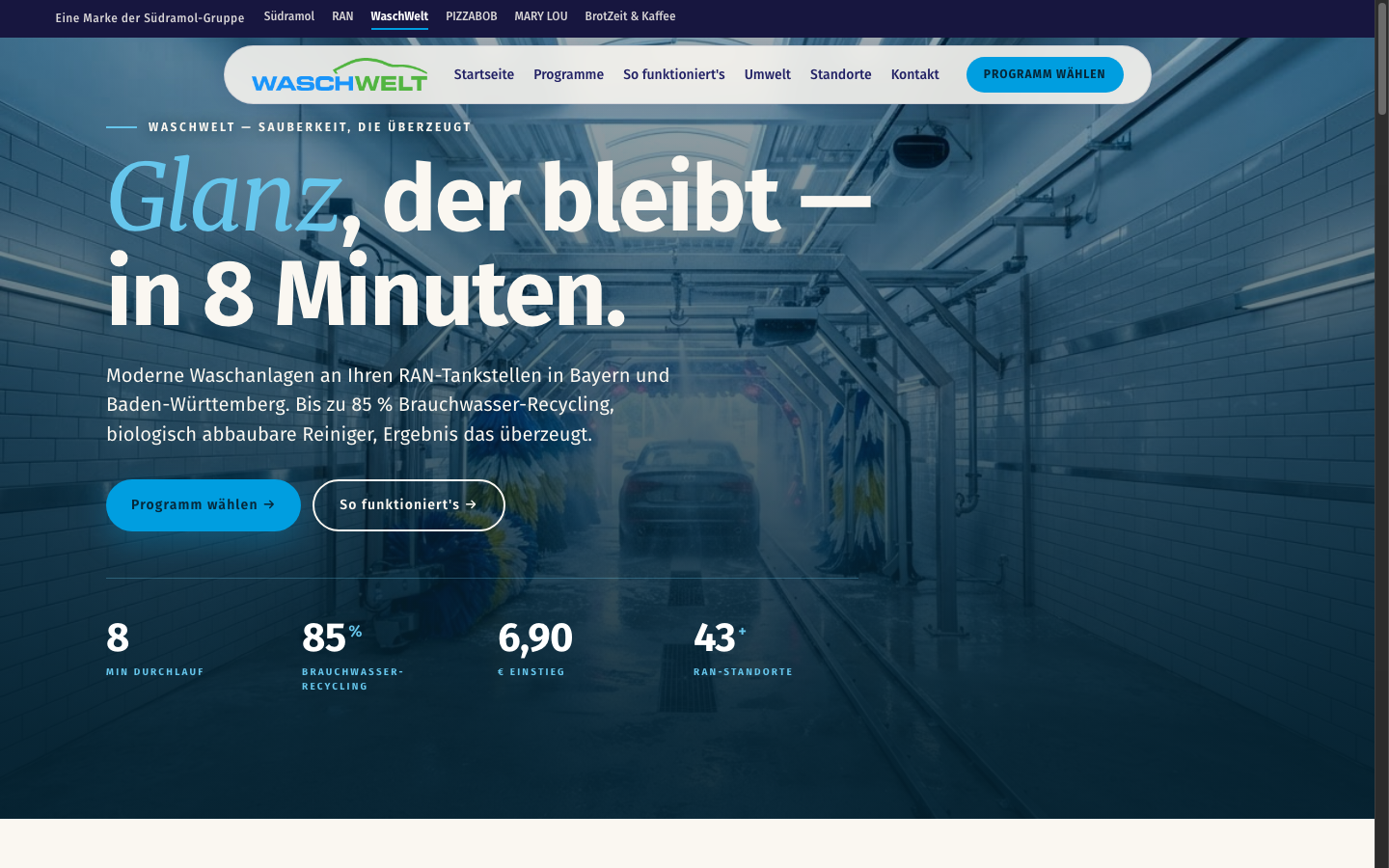This screenshot has width=1389, height=868.
Task: Open the BrotZeit & Kaffee link
Action: (630, 16)
